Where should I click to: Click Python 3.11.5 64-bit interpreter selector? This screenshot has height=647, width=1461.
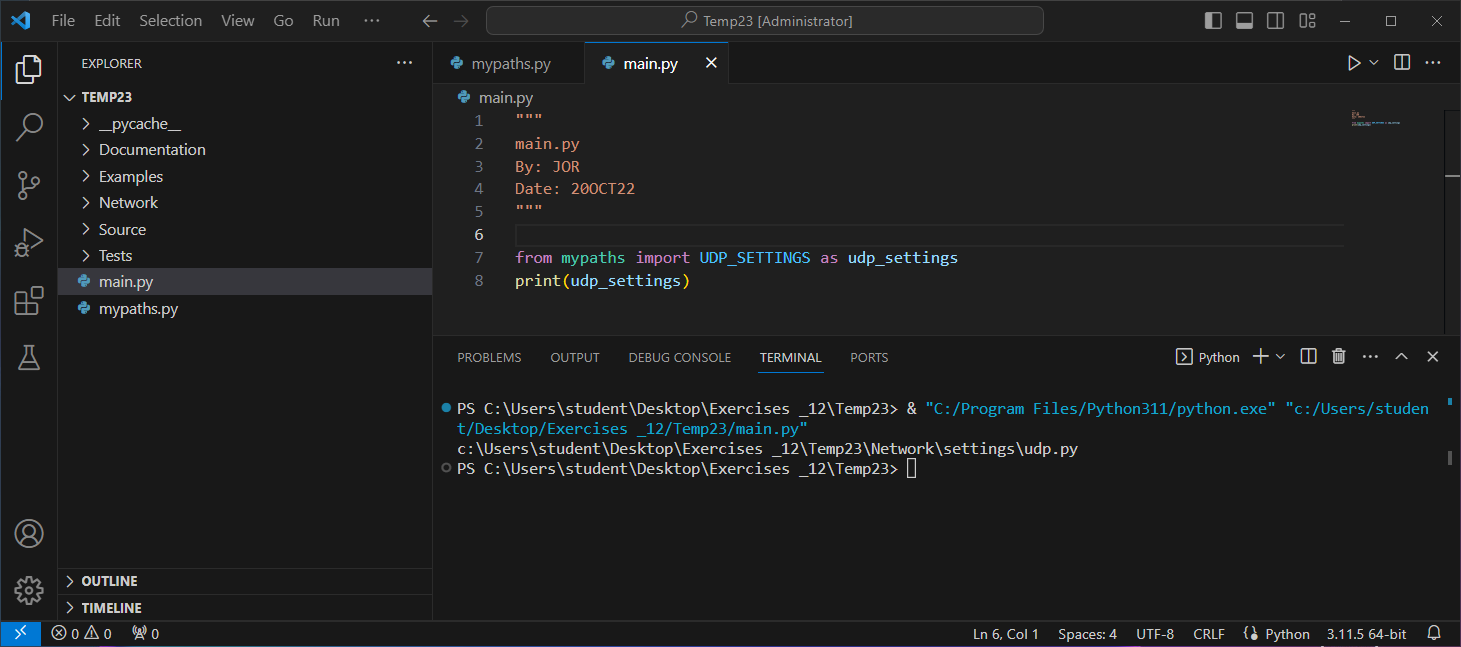pos(1366,634)
